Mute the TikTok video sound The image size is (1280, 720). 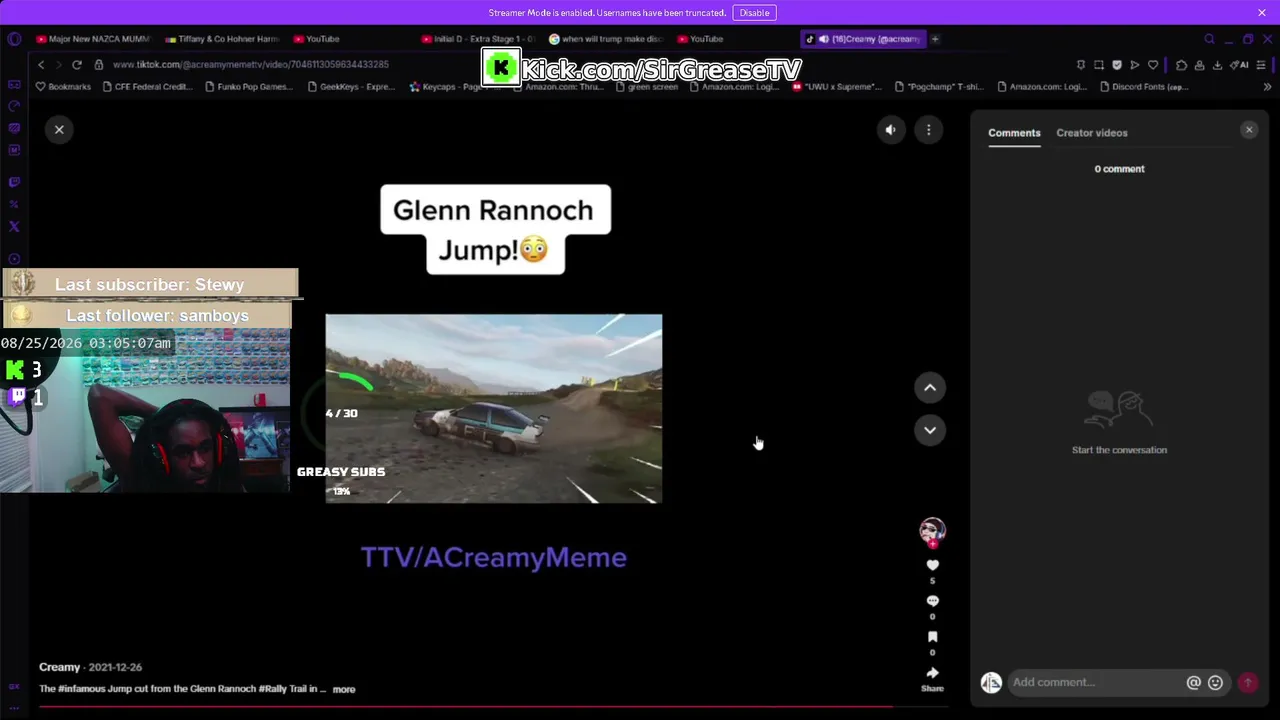pyautogui.click(x=890, y=129)
